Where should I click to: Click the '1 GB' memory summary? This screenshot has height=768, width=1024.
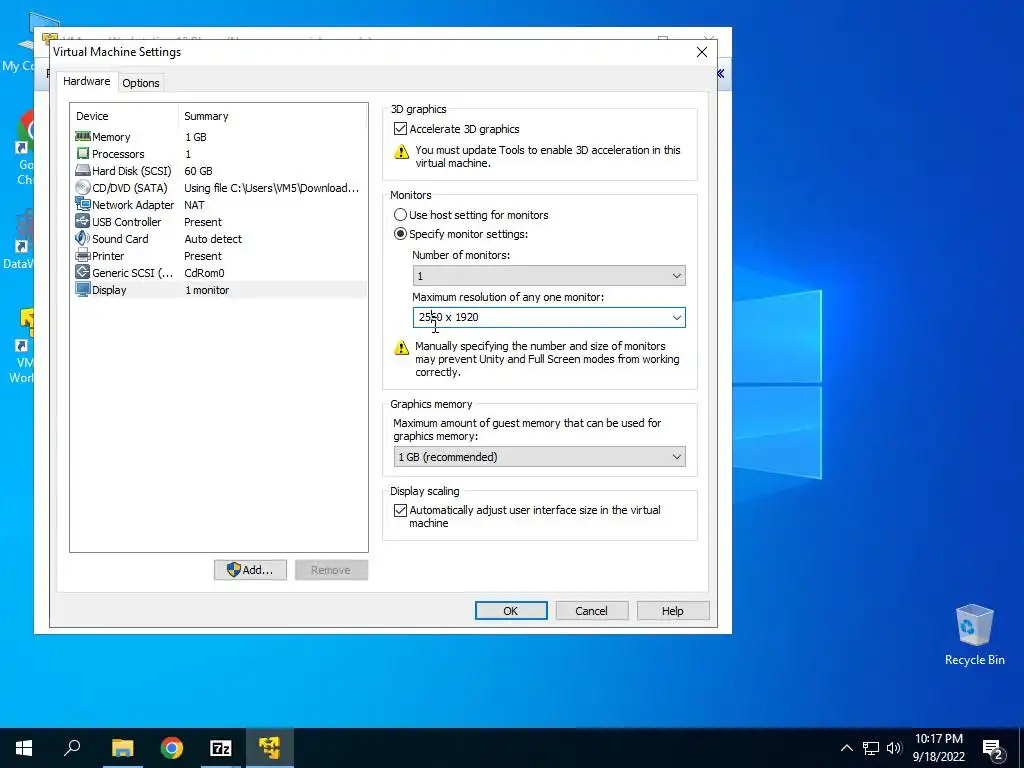tap(195, 137)
